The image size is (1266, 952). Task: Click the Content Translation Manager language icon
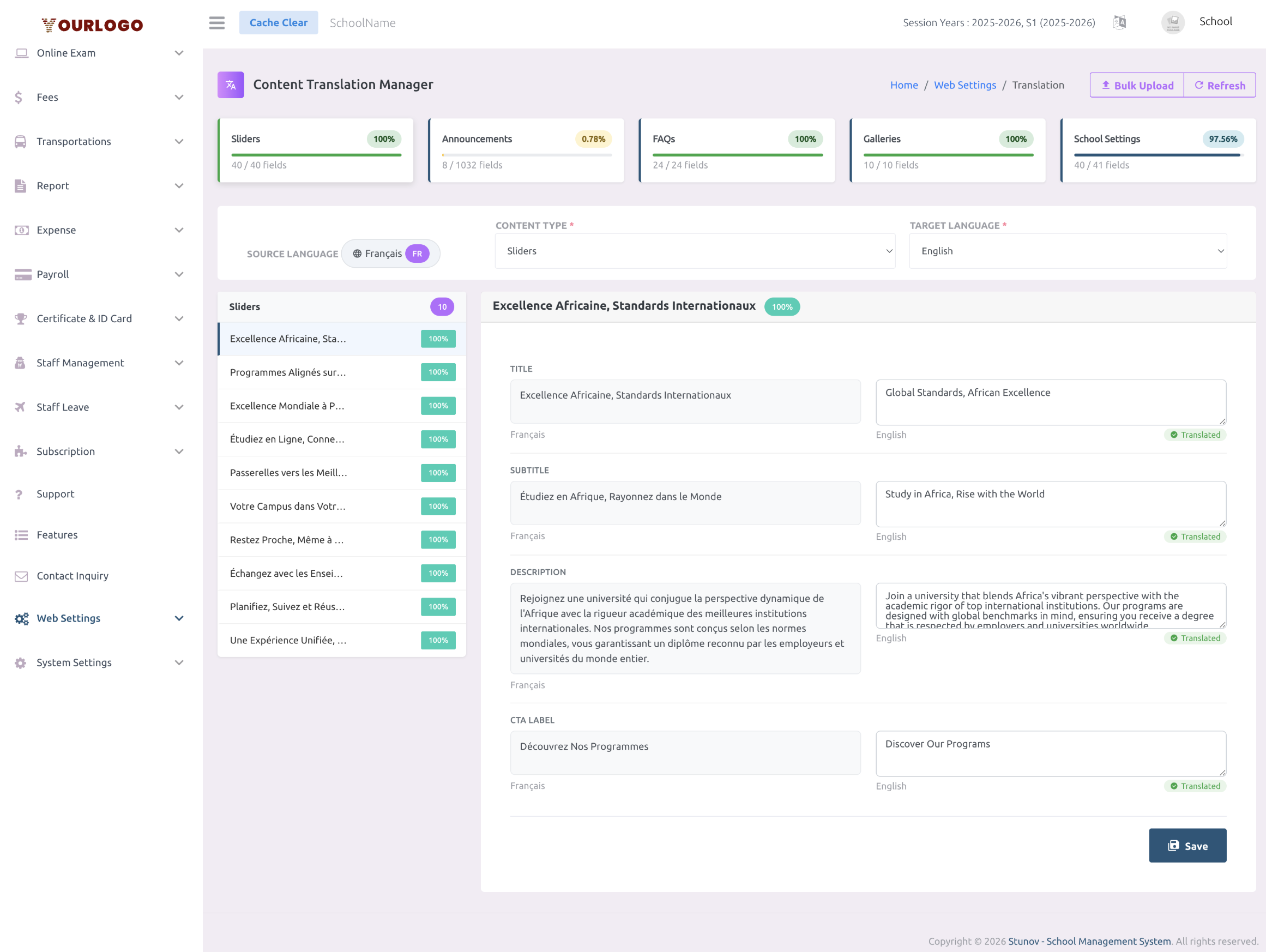pos(230,84)
